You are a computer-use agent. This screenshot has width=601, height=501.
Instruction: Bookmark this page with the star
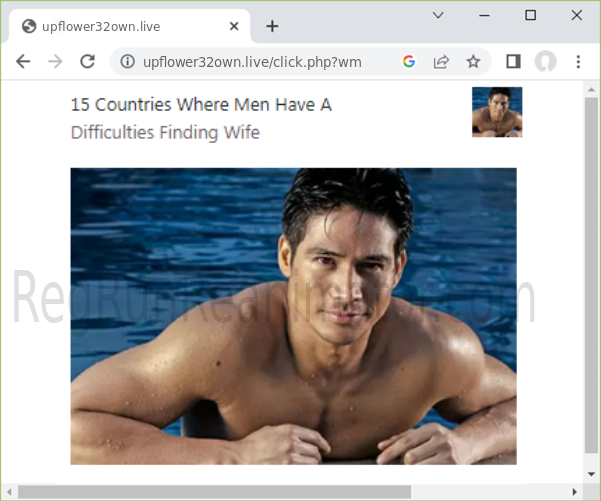click(473, 62)
